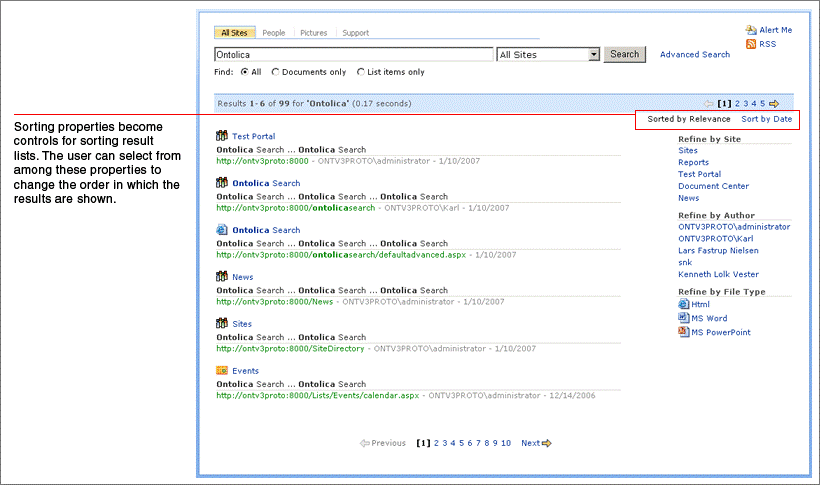Open the News result title link
This screenshot has height=485, width=820.
[243, 277]
